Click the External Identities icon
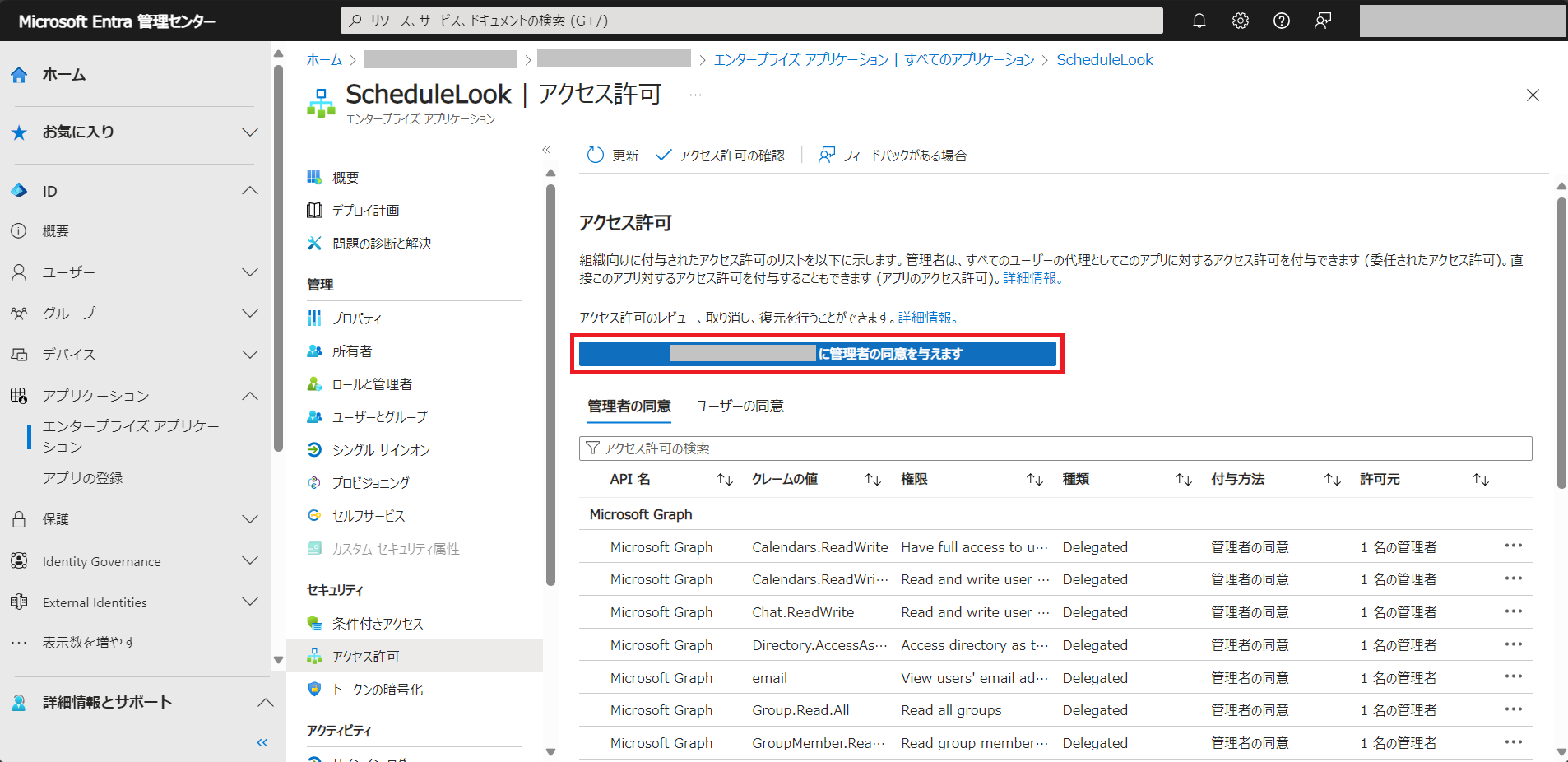The image size is (1568, 762). [19, 602]
